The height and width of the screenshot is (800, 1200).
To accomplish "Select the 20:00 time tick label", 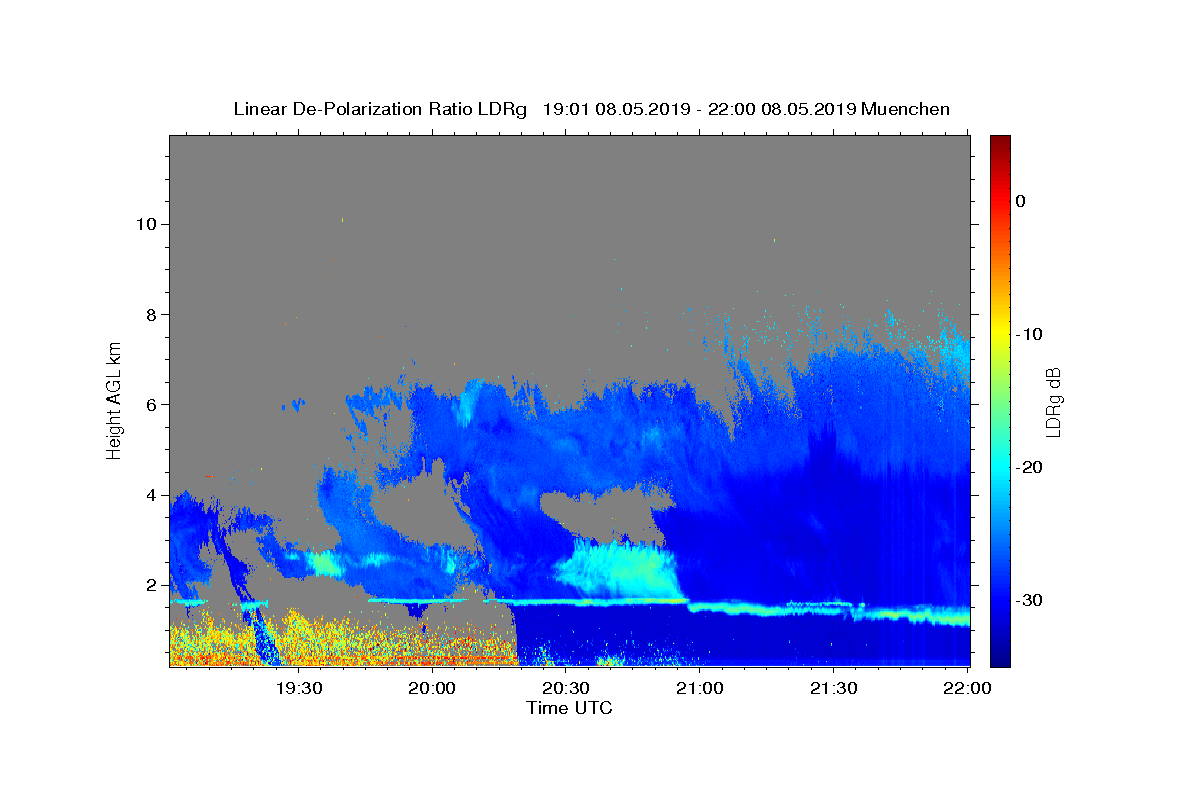I will click(432, 688).
